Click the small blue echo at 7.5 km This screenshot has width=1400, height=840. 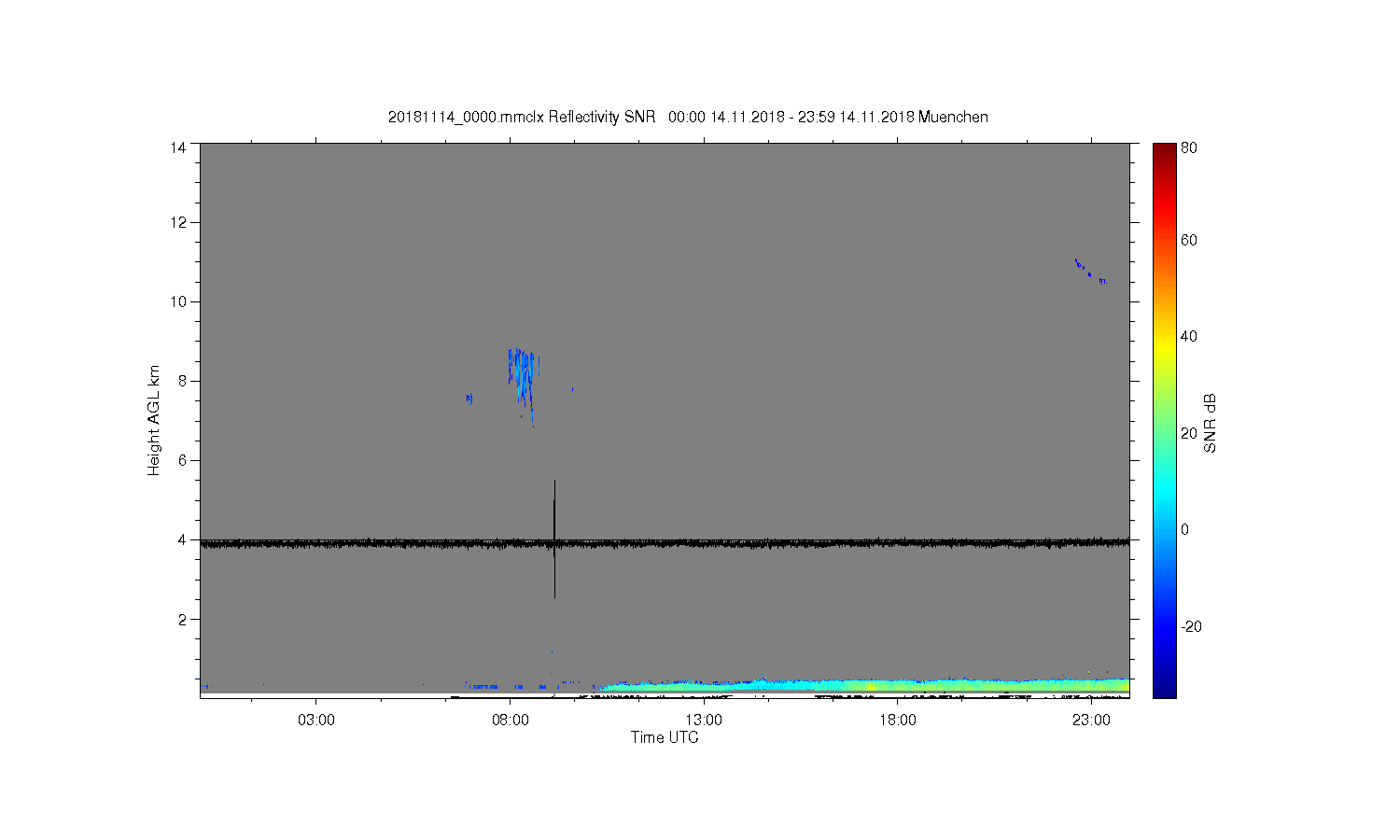469,399
